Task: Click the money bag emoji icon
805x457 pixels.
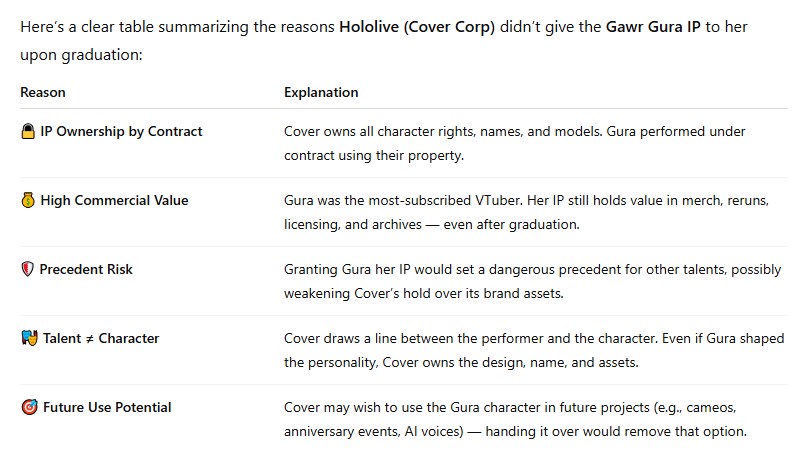Action: point(28,200)
